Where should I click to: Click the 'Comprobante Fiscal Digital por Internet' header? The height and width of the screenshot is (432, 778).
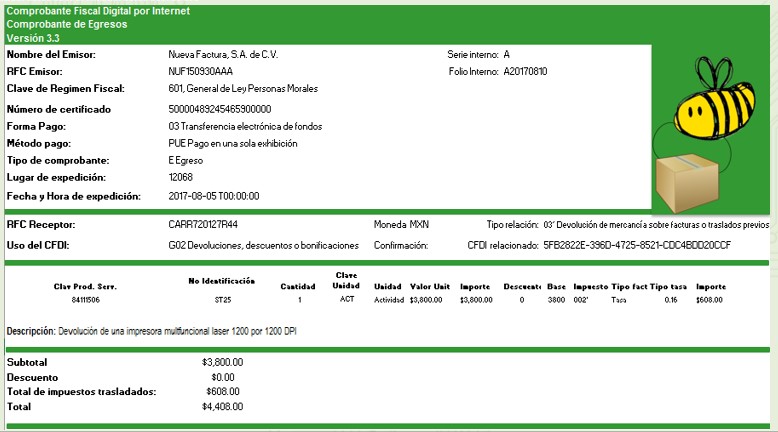98,11
